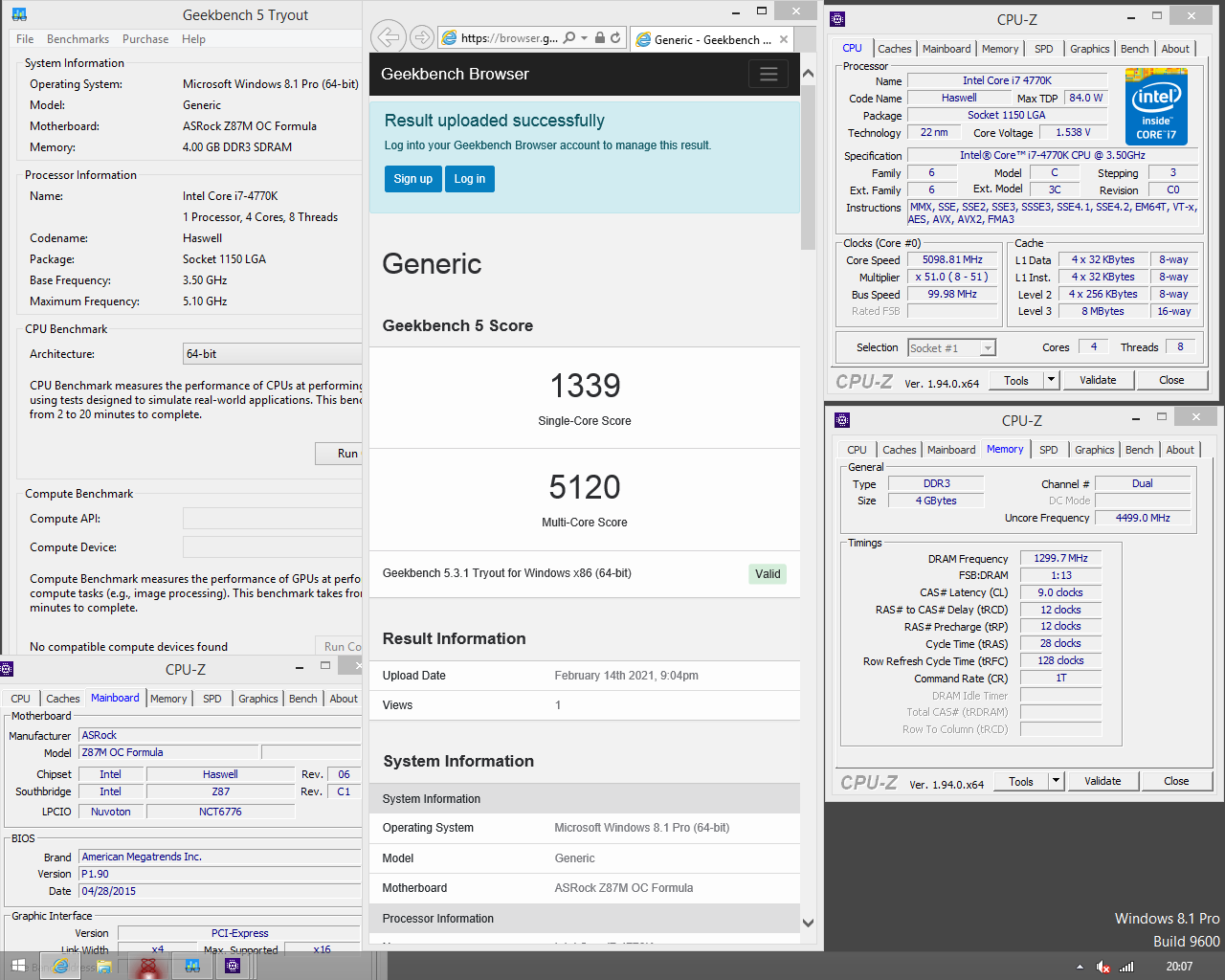Open the Geekbench Browser hamburger menu
Viewport: 1225px width, 980px height.
pyautogui.click(x=768, y=74)
